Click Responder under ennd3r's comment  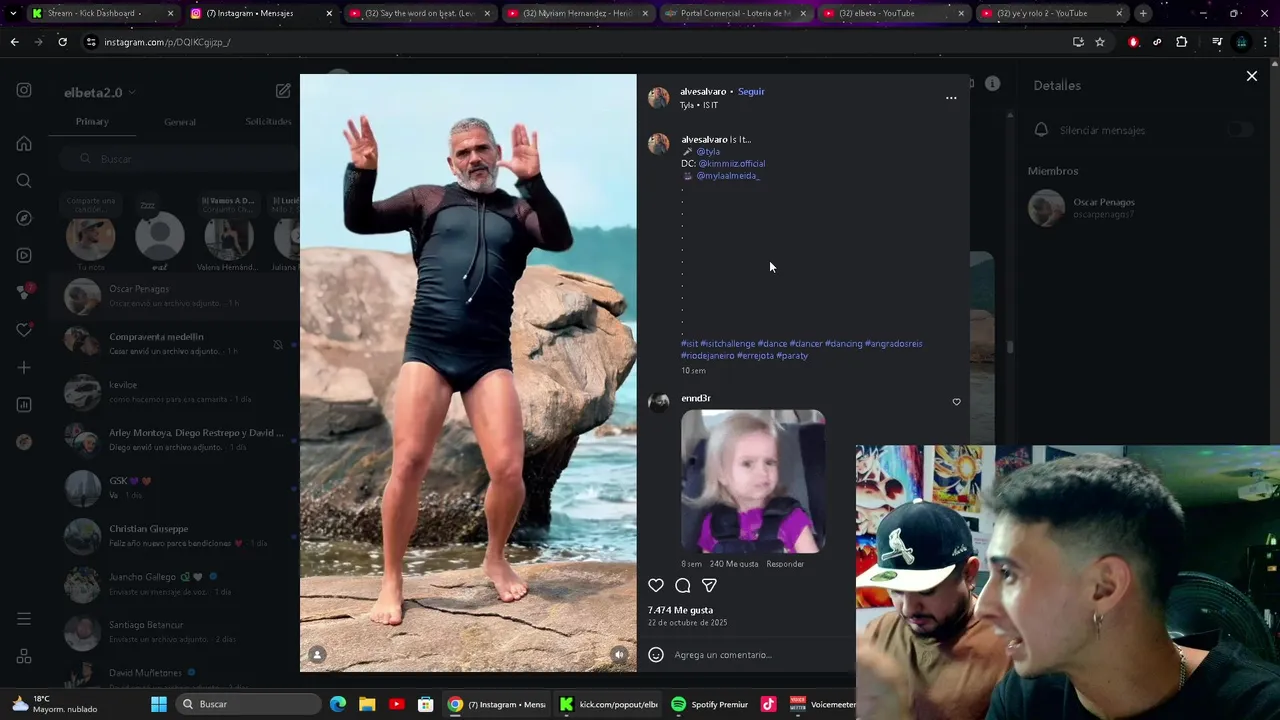pyautogui.click(x=785, y=564)
